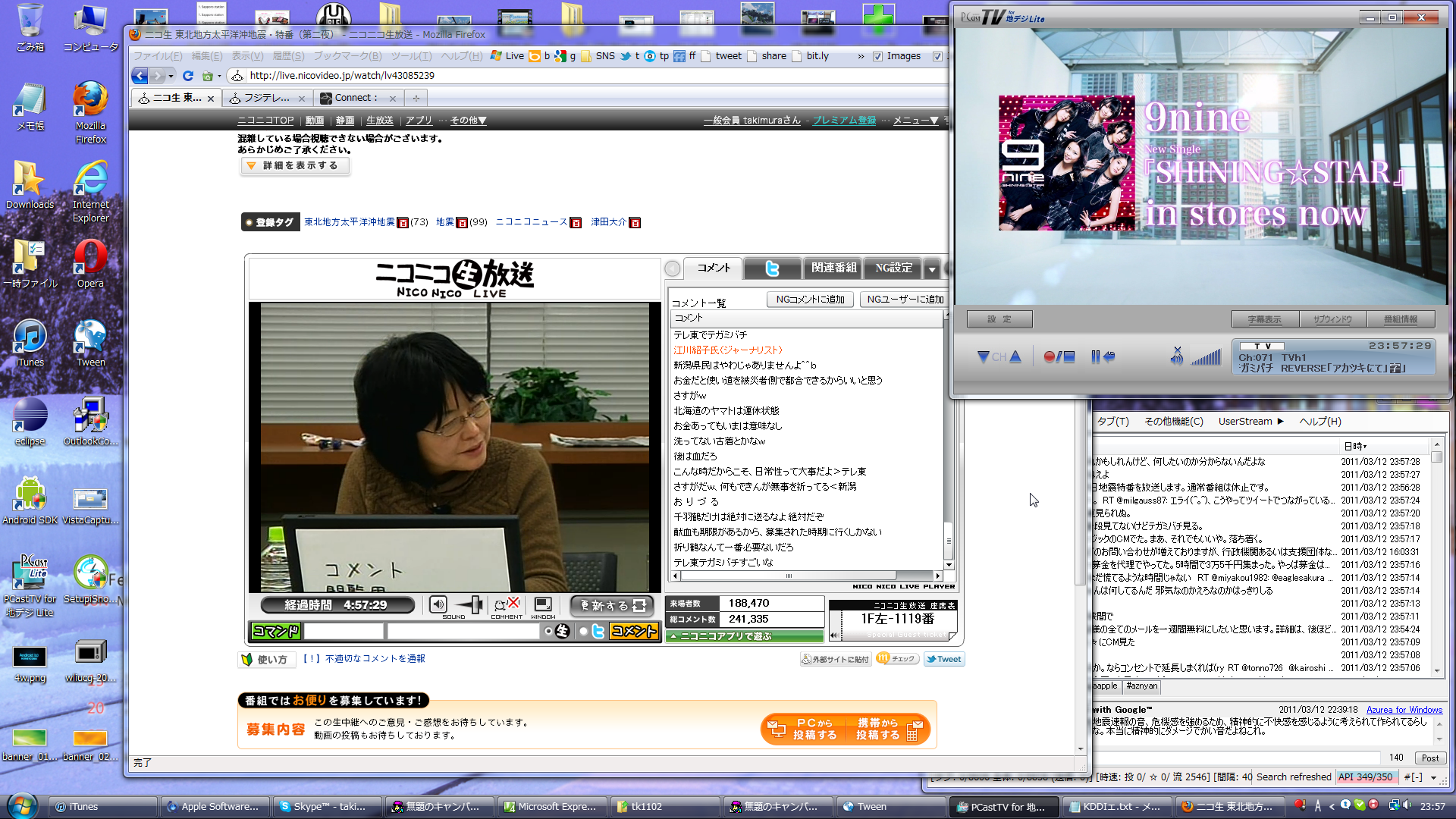Image resolution: width=1456 pixels, height=819 pixels.
Task: Click the Twitter 't' bookmark
Action: 630,56
